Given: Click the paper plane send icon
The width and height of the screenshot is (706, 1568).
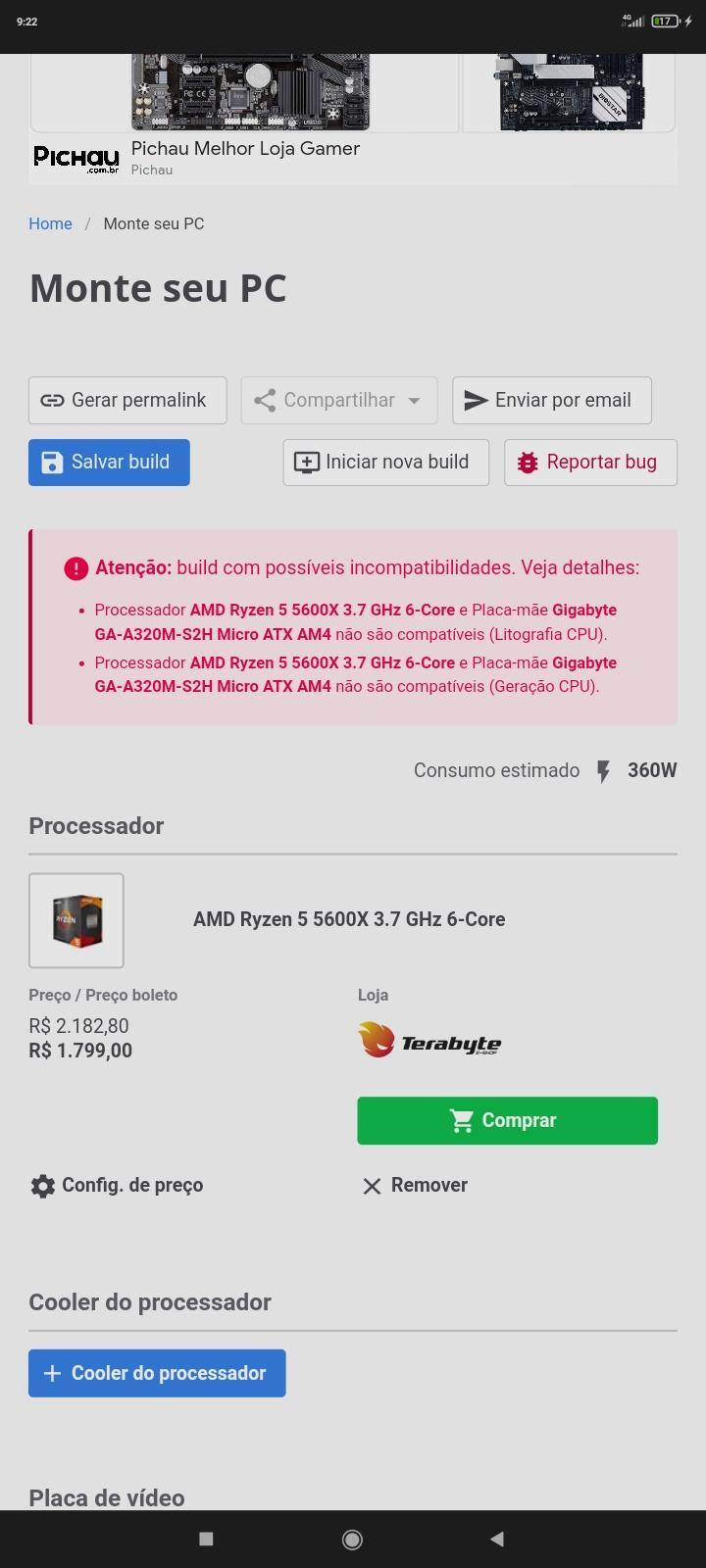Looking at the screenshot, I should click(476, 400).
